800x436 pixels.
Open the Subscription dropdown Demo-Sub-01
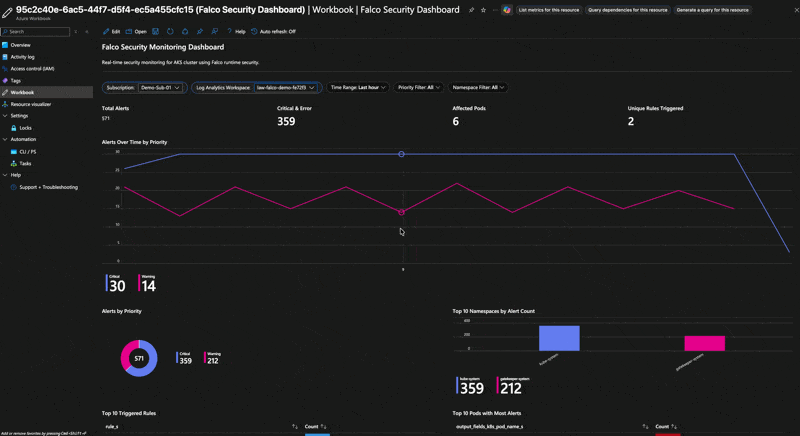click(160, 88)
